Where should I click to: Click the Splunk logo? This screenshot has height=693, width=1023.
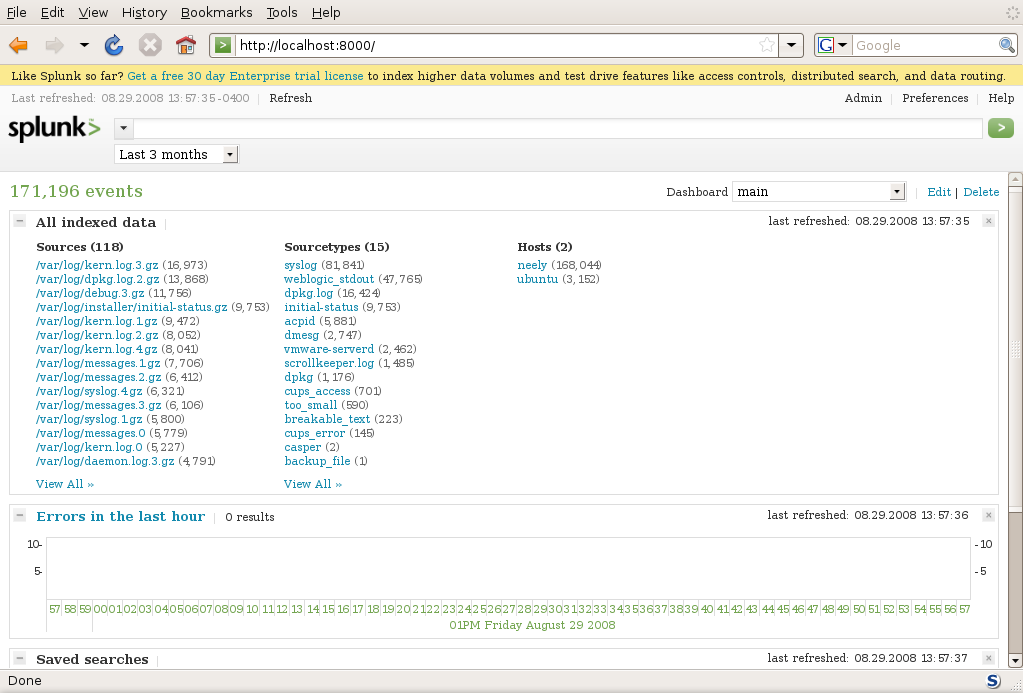[x=54, y=129]
